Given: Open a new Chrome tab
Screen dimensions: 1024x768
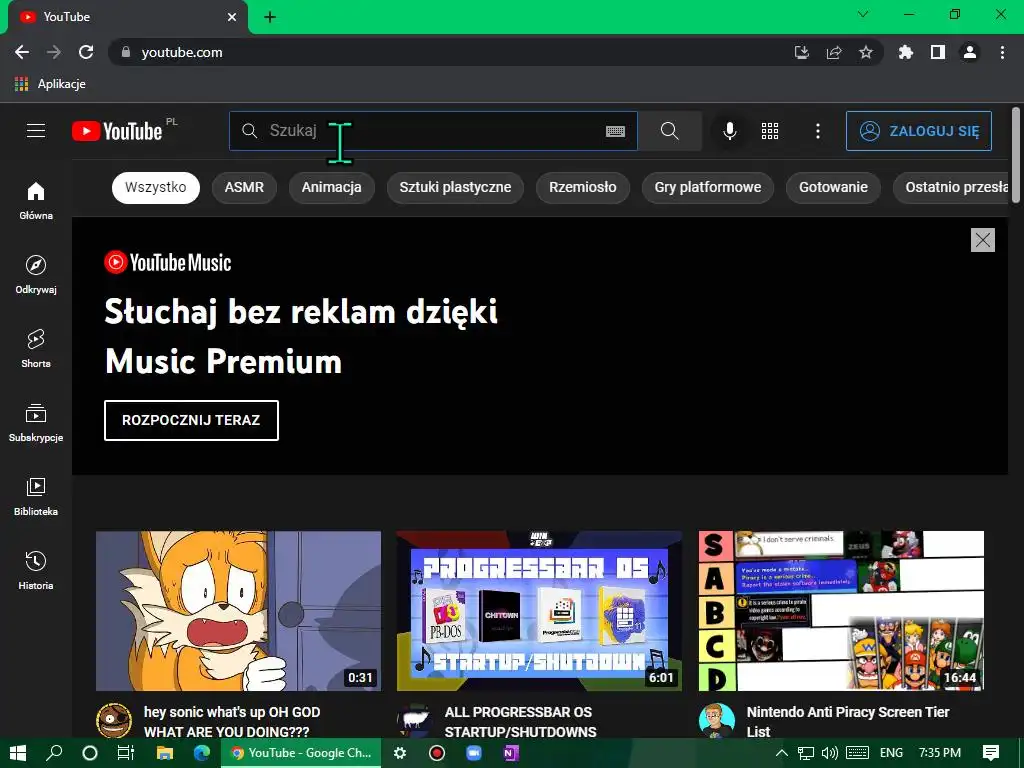Looking at the screenshot, I should 270,17.
